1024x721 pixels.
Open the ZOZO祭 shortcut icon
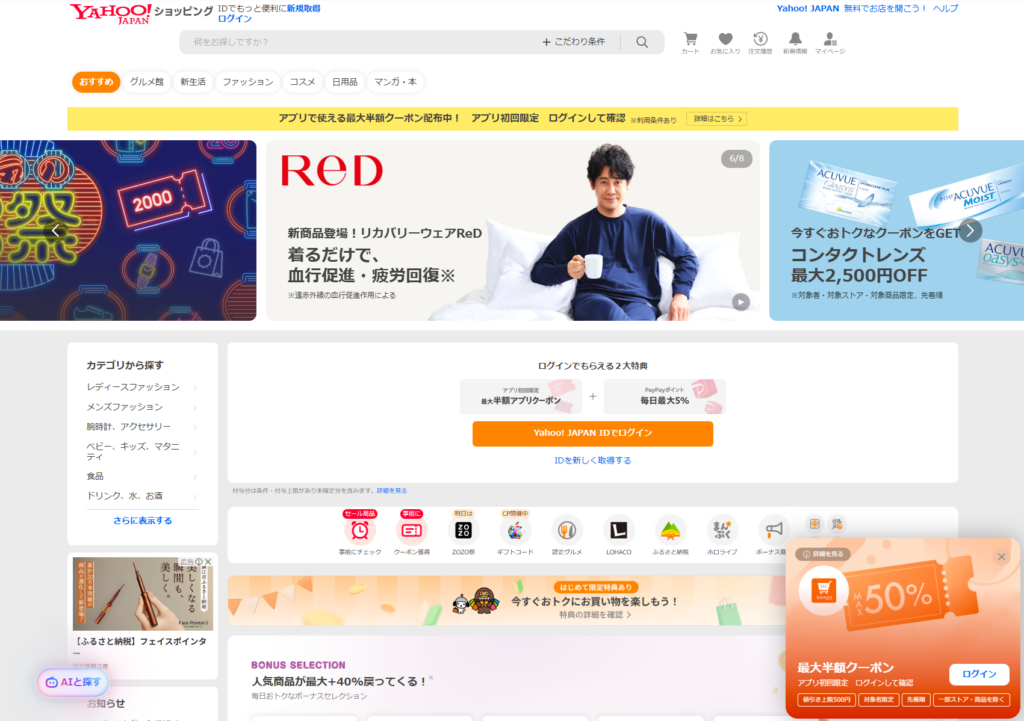[x=463, y=531]
